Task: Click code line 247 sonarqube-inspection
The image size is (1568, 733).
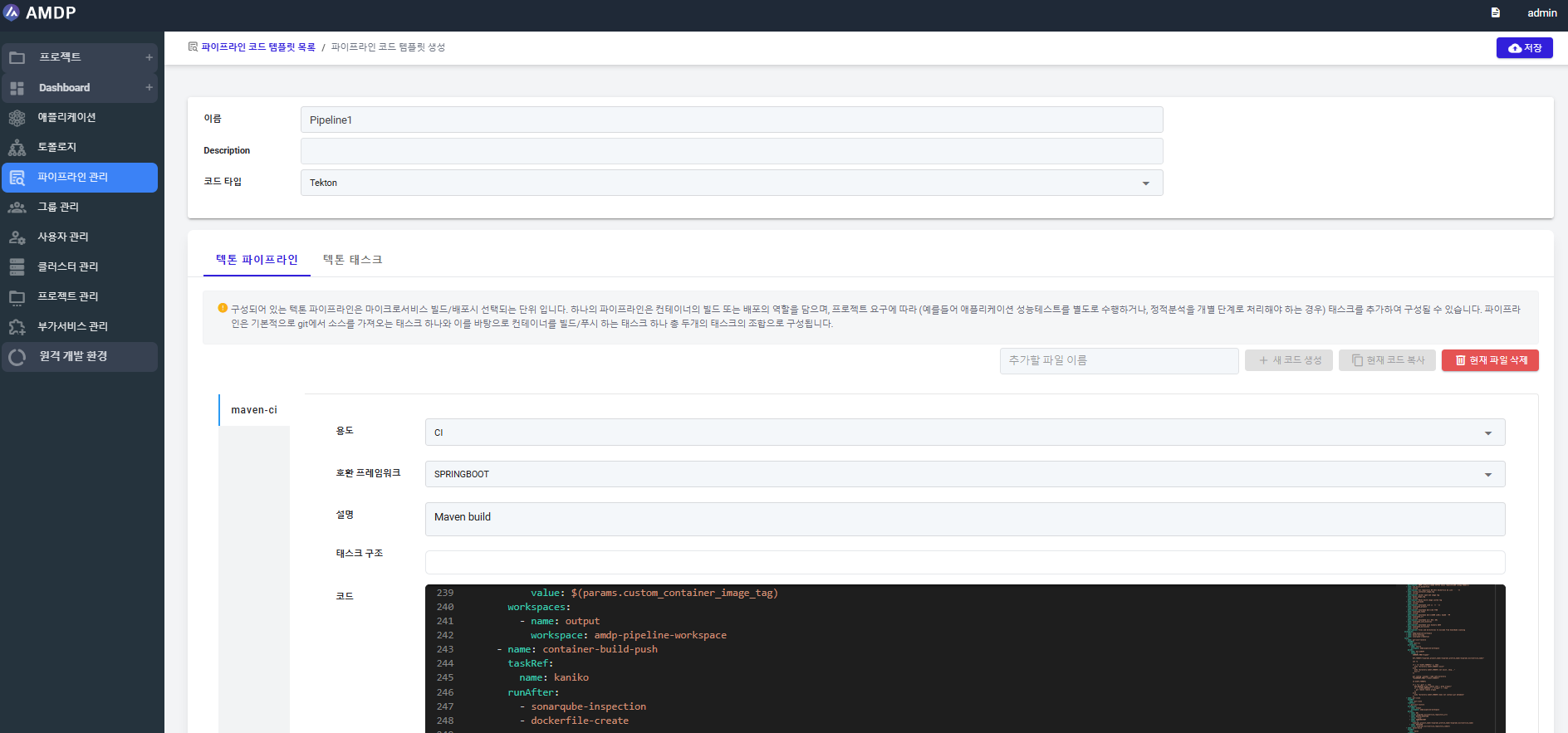Action: 582,706
